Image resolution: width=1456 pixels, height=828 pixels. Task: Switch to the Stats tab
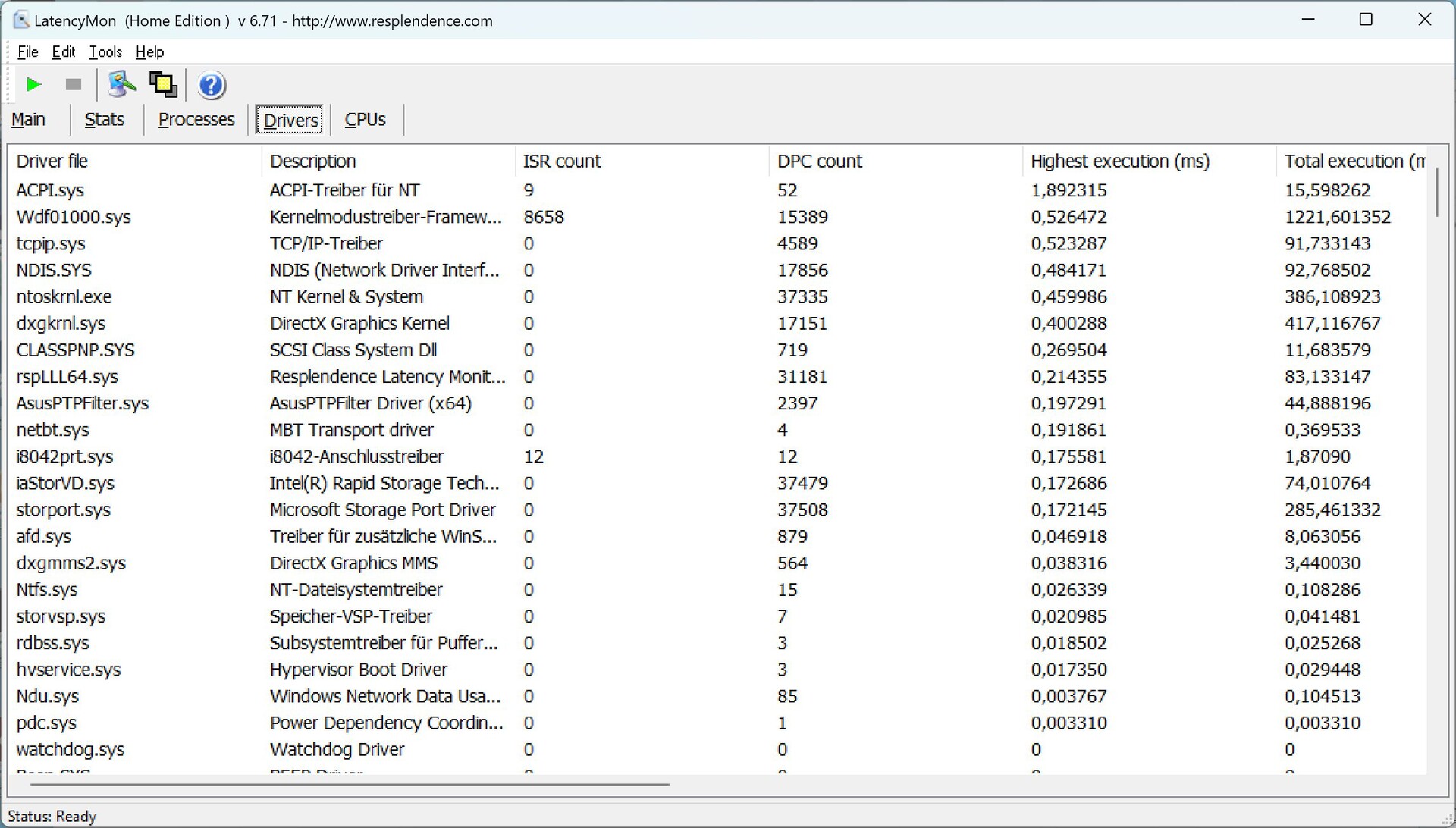click(x=105, y=120)
